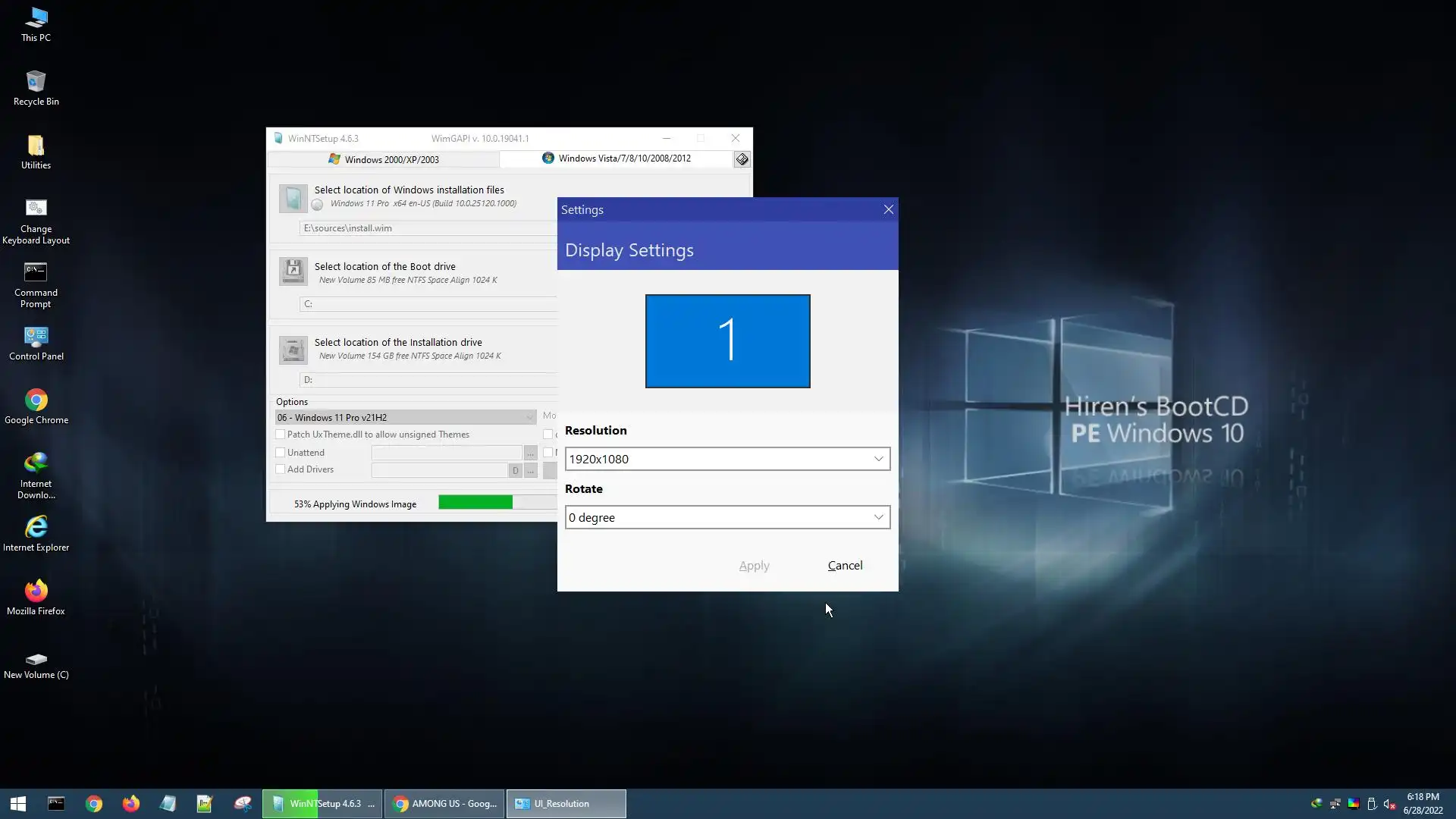Screen dimensions: 1456x819
Task: Click the WinNTSetup tweaks icon beside the tabs
Action: click(x=742, y=159)
